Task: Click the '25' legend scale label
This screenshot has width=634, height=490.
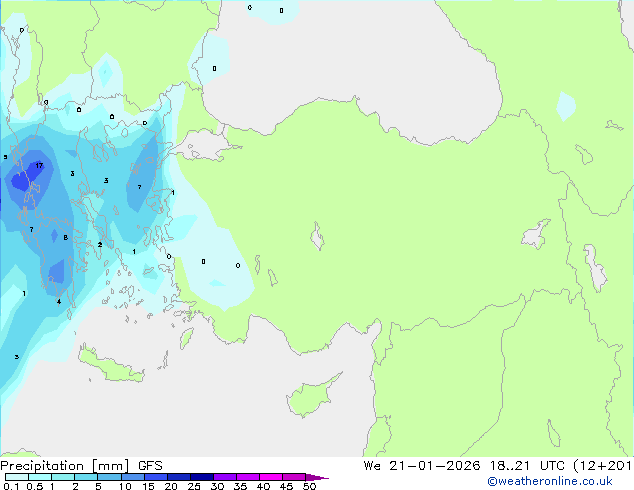Action: coord(194,486)
